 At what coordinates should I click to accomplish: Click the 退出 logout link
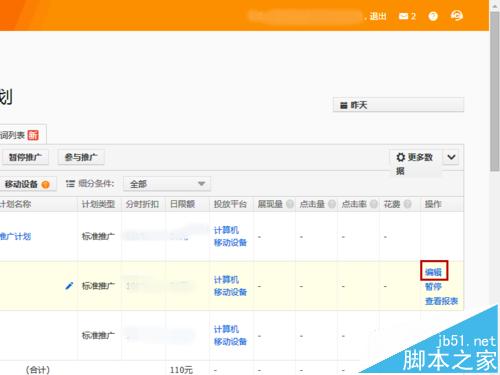(378, 16)
